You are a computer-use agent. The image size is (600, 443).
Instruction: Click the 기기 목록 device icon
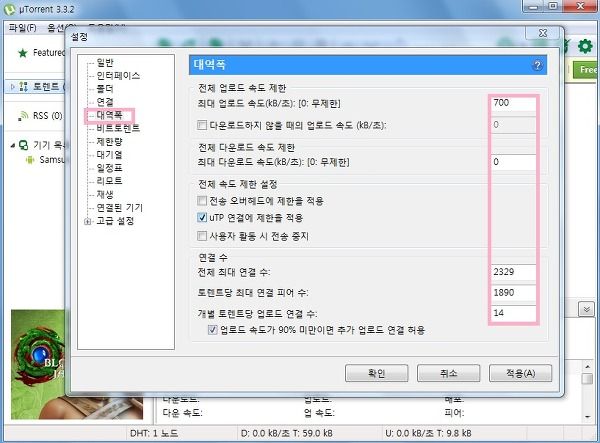point(23,145)
